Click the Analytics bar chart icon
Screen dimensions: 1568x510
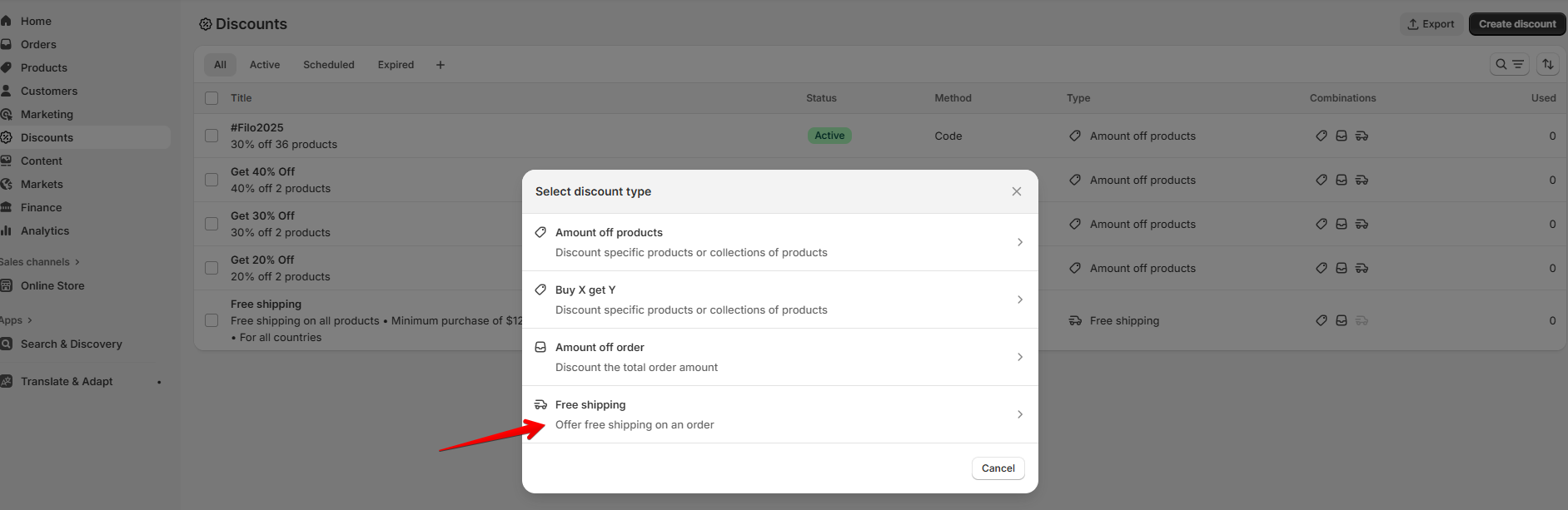[6, 230]
